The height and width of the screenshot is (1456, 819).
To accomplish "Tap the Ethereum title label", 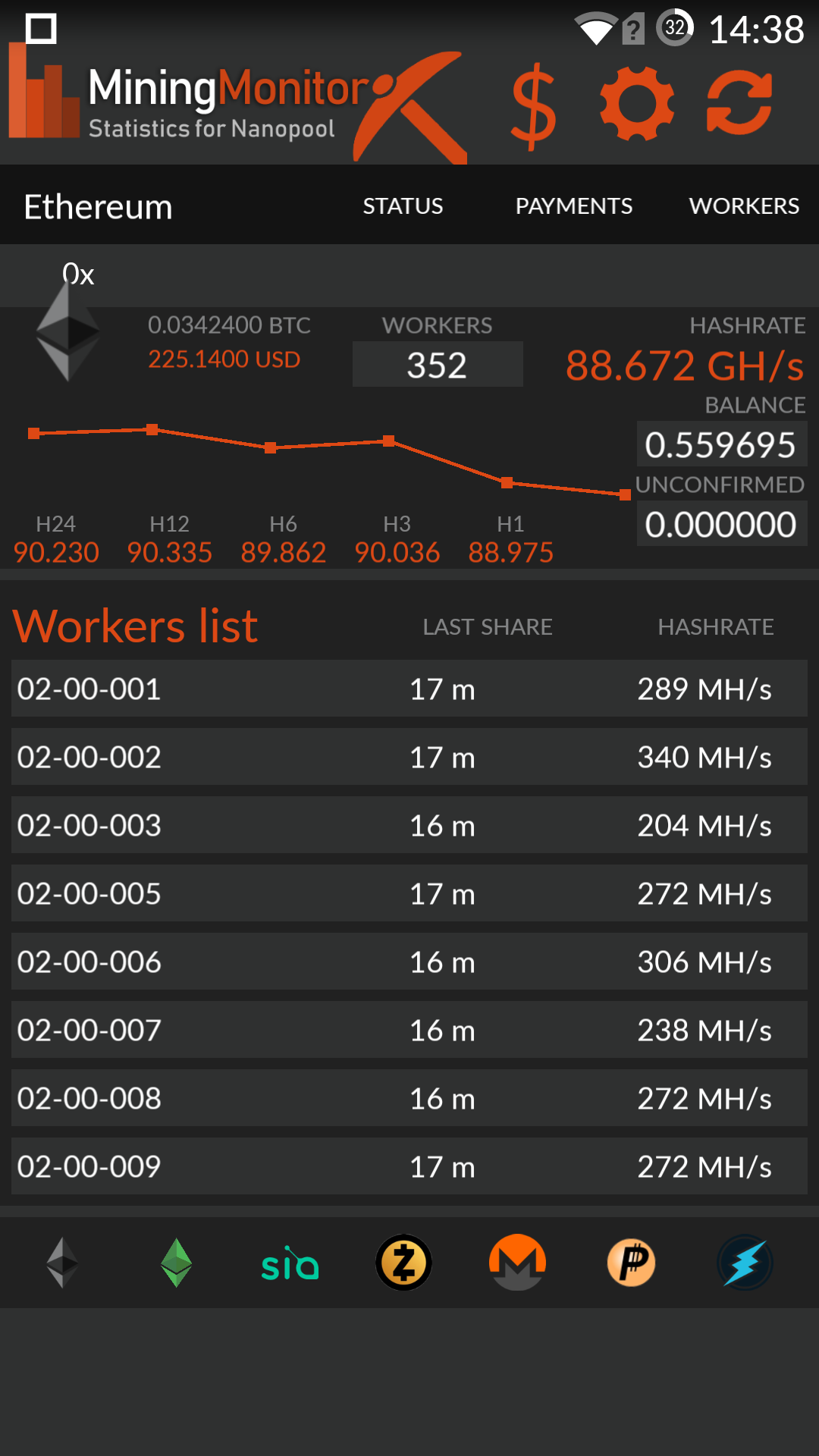I will [x=99, y=207].
